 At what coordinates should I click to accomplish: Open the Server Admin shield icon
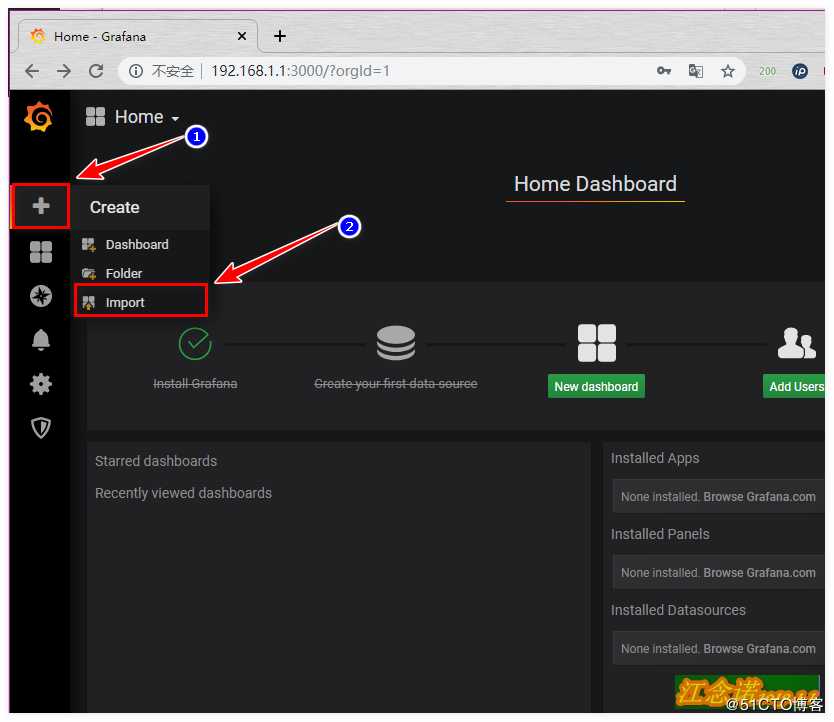[41, 427]
